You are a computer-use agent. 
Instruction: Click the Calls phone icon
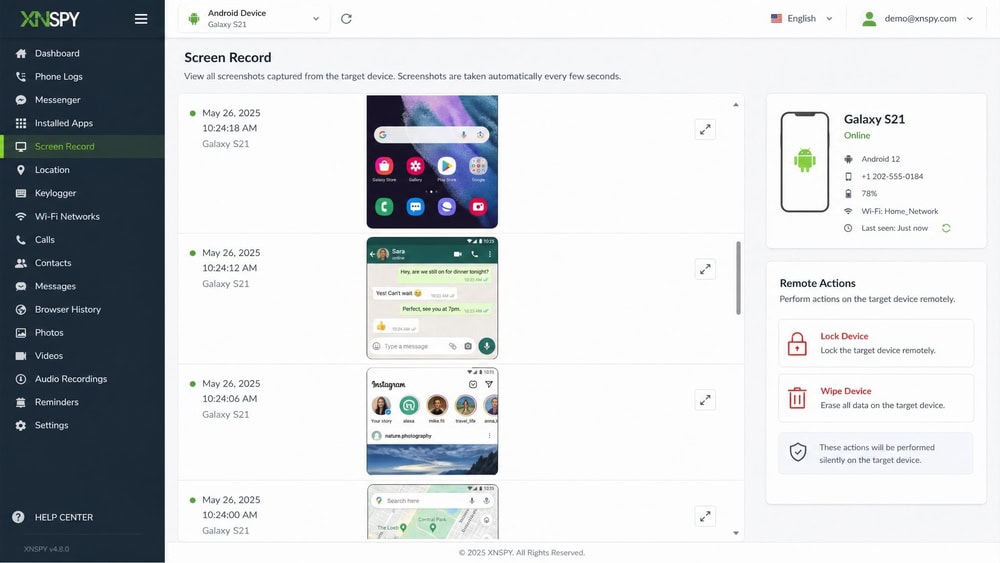pos(21,240)
